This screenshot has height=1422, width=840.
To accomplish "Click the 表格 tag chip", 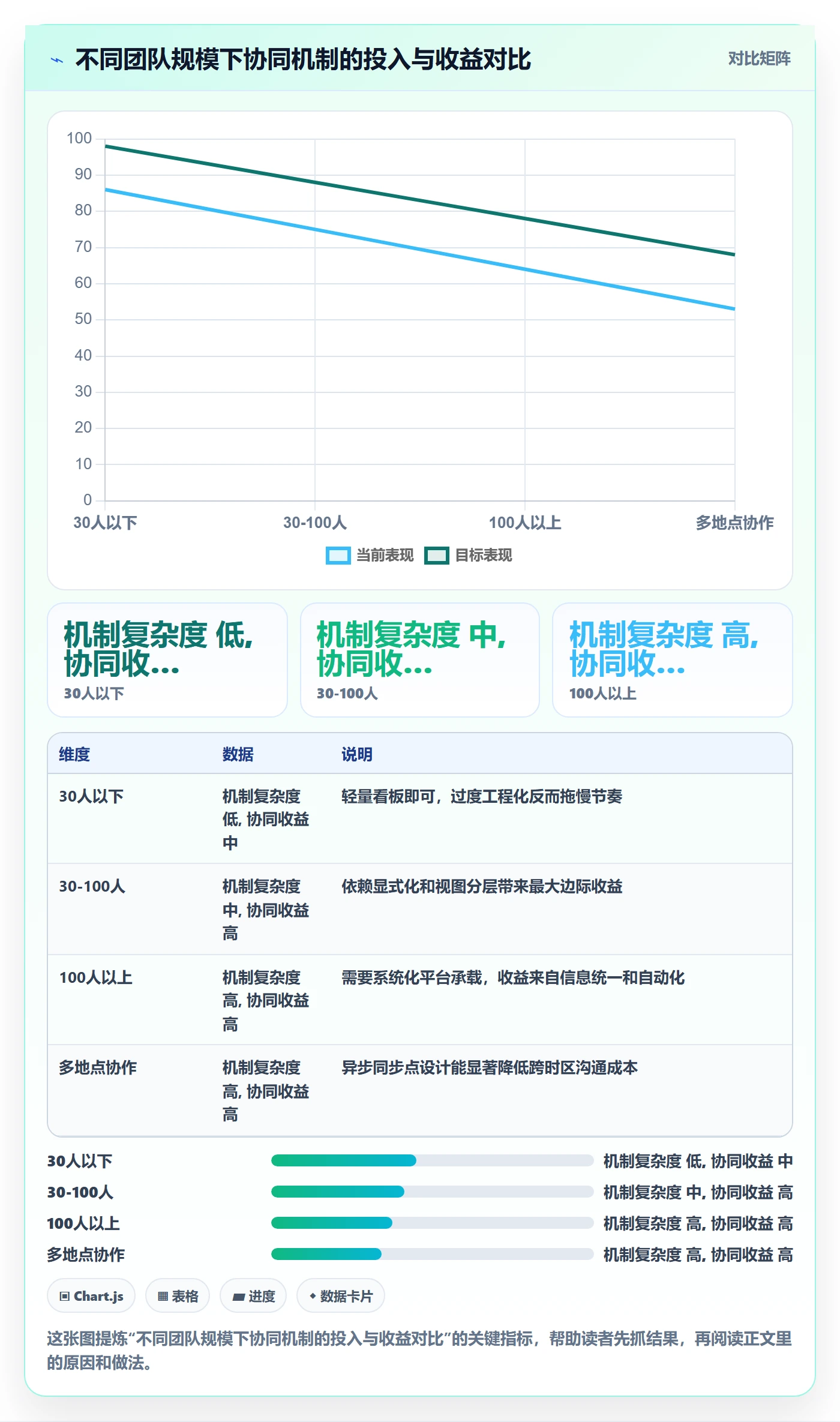I will point(178,1296).
